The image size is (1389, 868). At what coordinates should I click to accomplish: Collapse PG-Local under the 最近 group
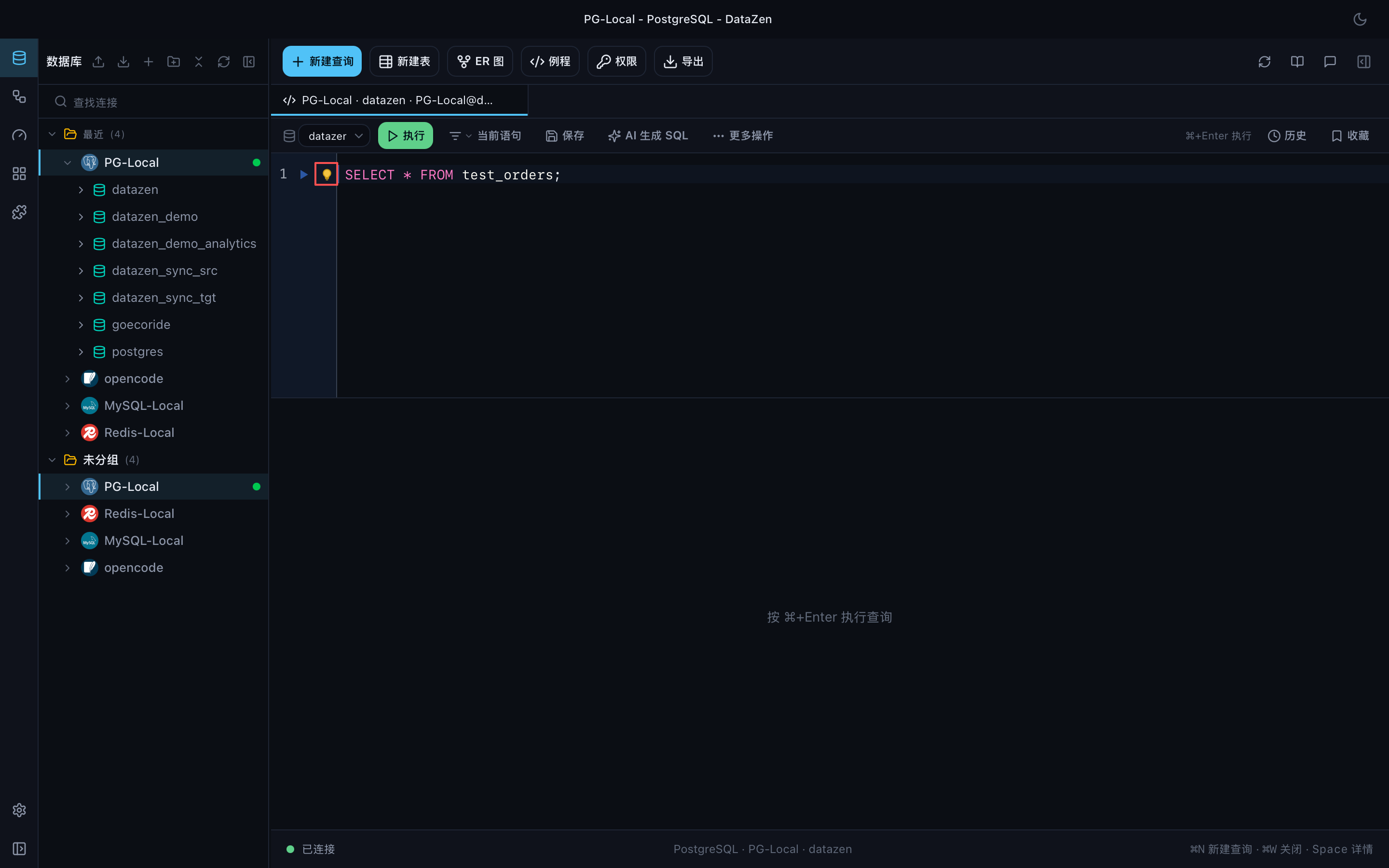click(x=68, y=163)
